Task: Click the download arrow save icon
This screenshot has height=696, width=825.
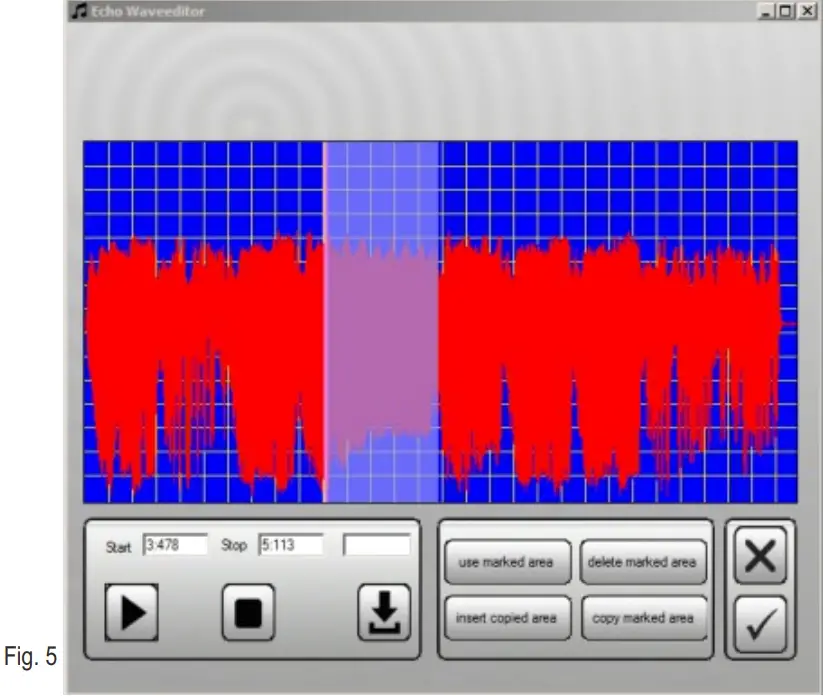Action: pyautogui.click(x=384, y=612)
